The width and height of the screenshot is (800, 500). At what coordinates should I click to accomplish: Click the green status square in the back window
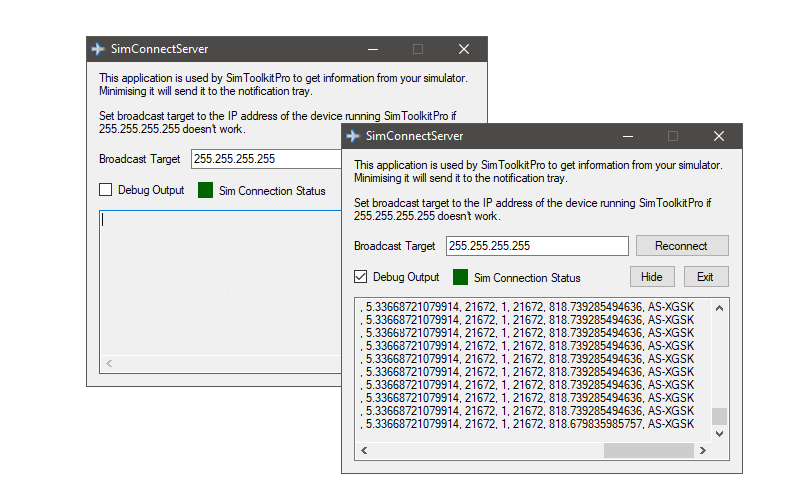(x=205, y=190)
